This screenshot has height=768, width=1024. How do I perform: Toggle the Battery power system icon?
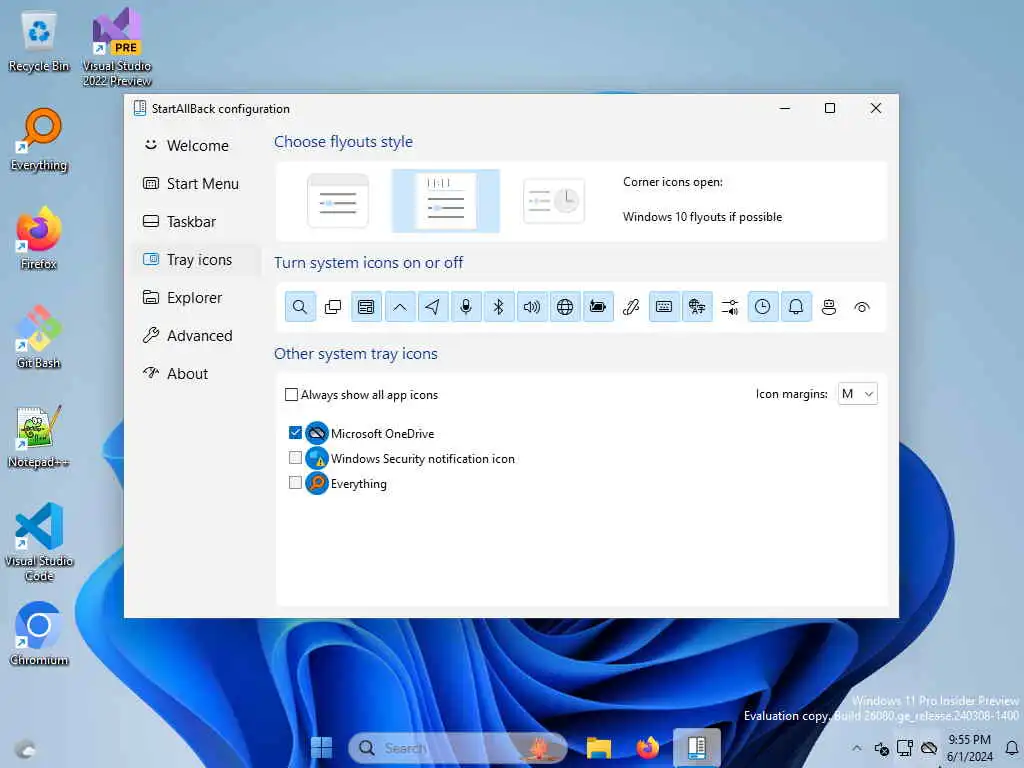[598, 307]
